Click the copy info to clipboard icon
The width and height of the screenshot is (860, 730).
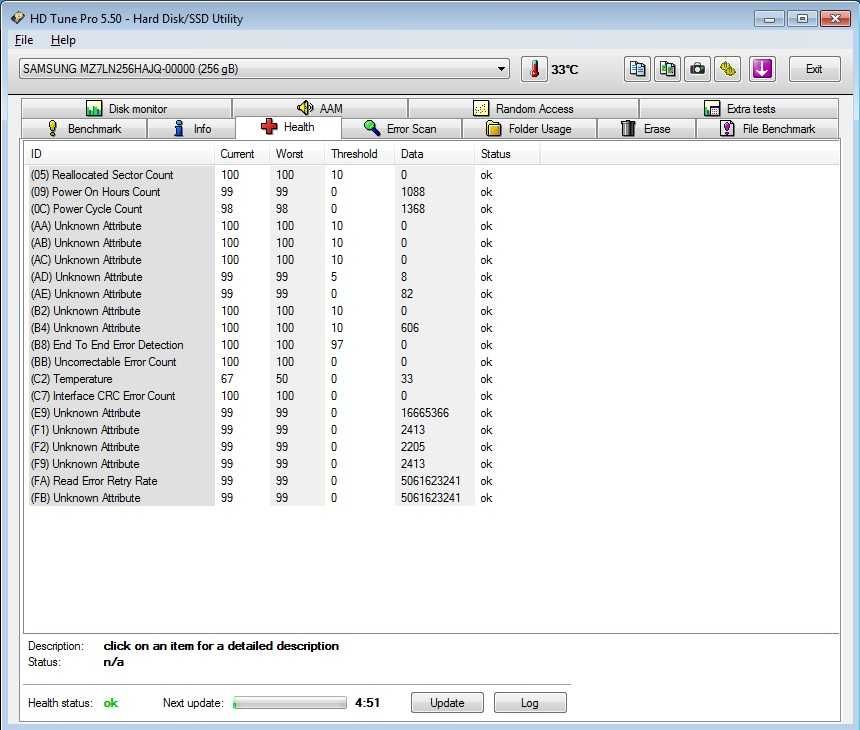[637, 69]
